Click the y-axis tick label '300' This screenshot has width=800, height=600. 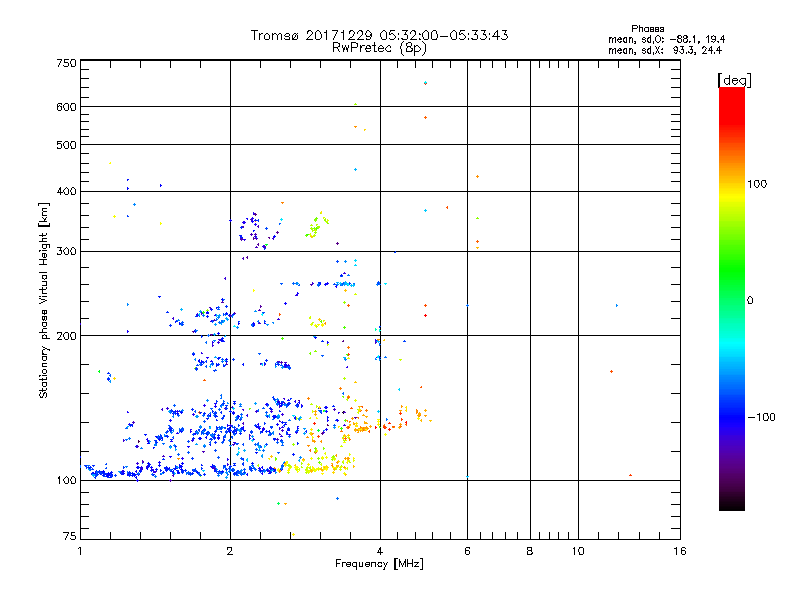coord(66,252)
